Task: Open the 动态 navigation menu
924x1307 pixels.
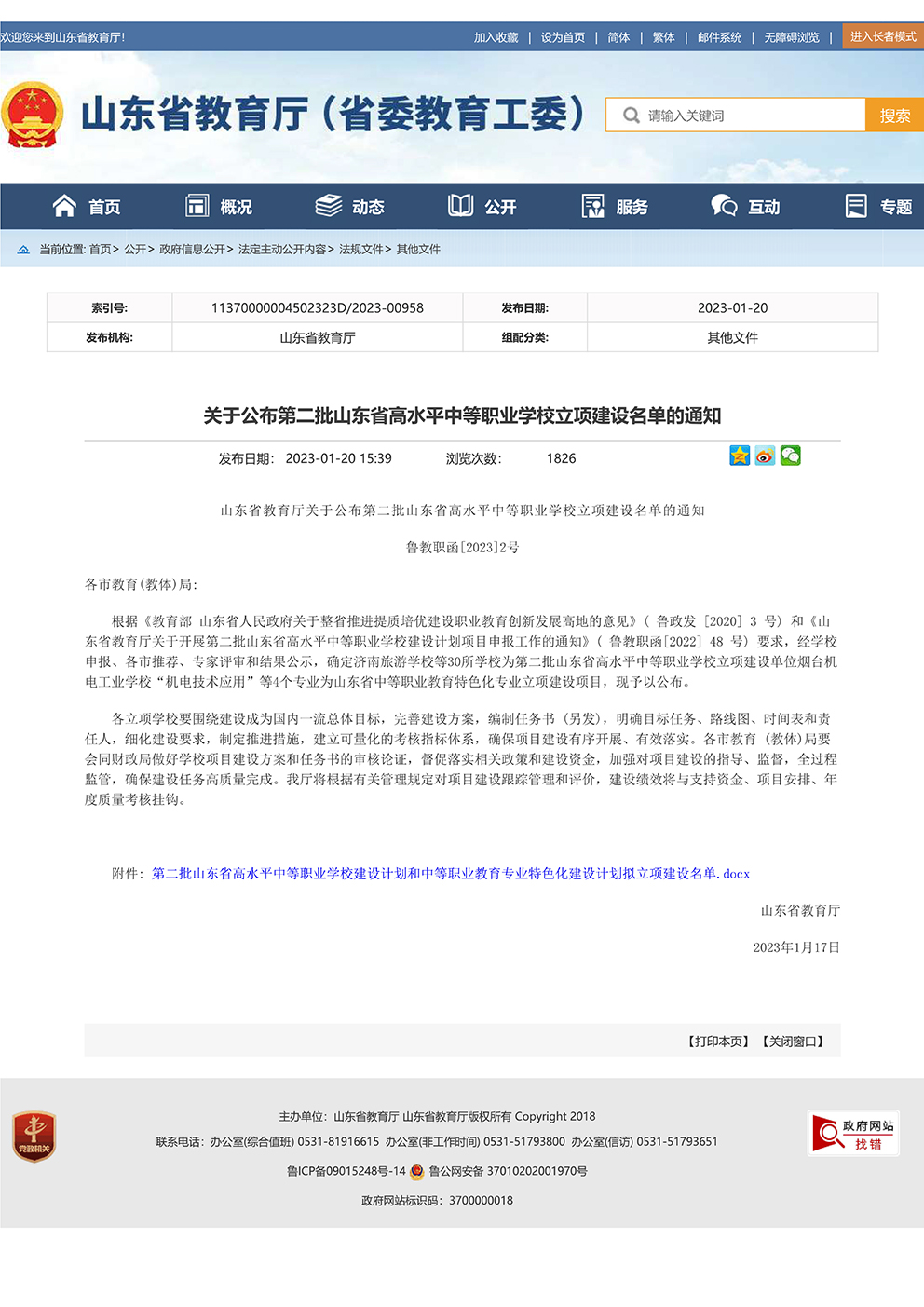Action: (350, 207)
